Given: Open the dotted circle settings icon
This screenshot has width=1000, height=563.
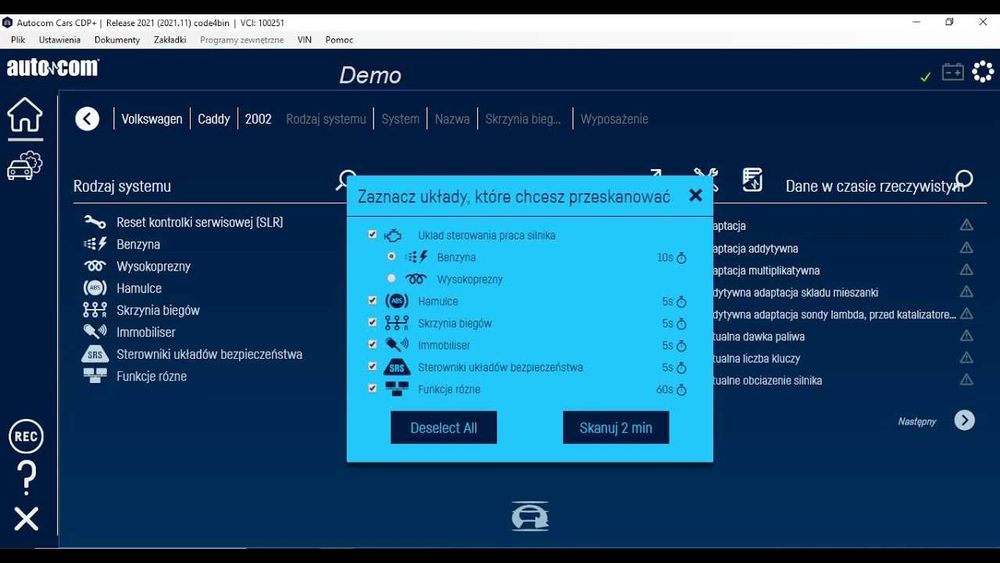Looking at the screenshot, I should coord(983,71).
